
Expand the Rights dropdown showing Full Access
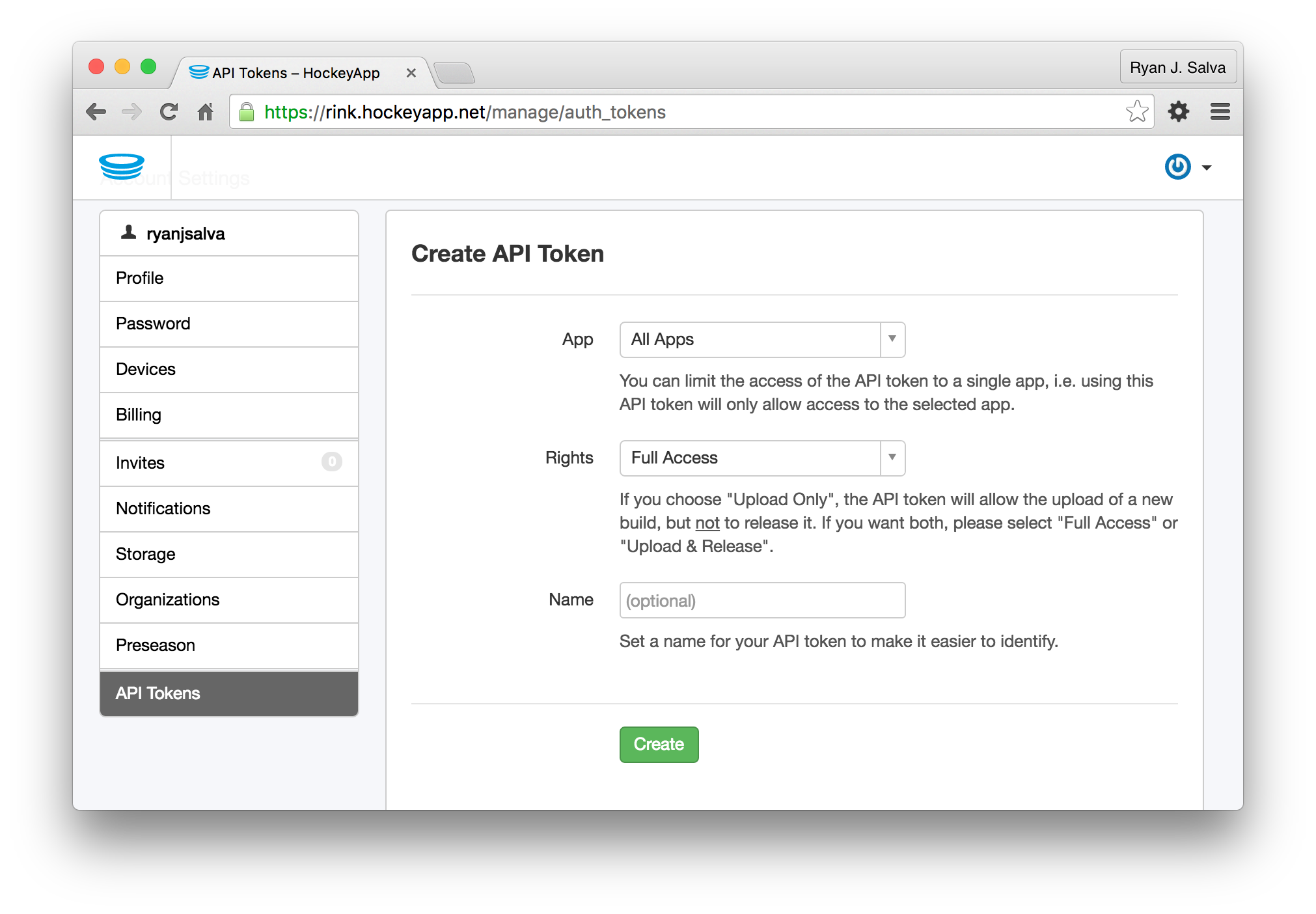[x=761, y=458]
